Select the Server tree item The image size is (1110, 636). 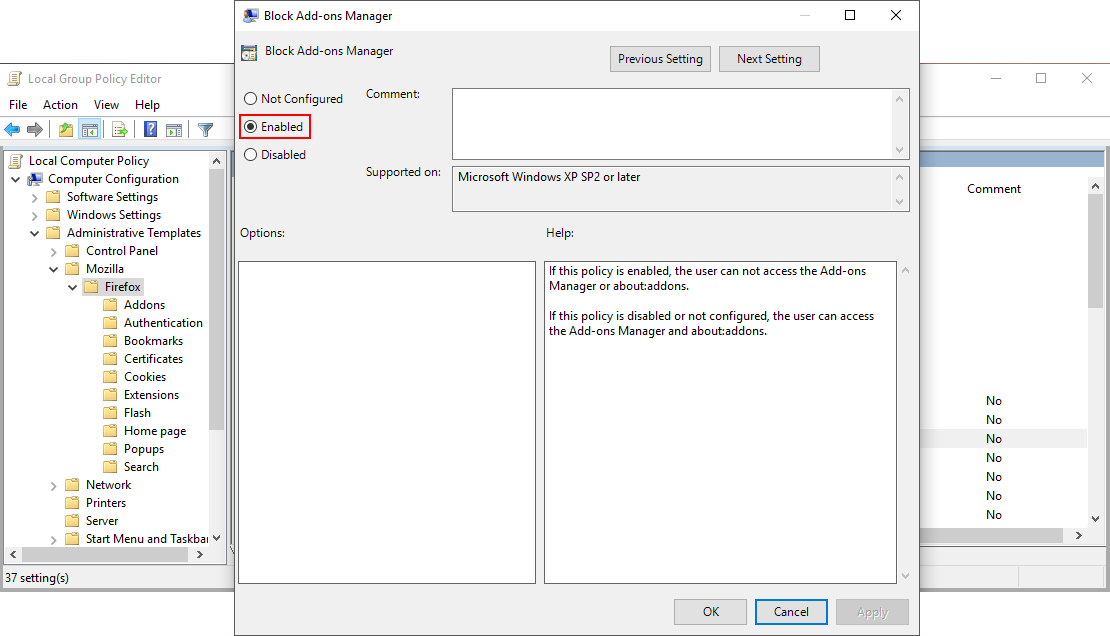click(x=102, y=521)
